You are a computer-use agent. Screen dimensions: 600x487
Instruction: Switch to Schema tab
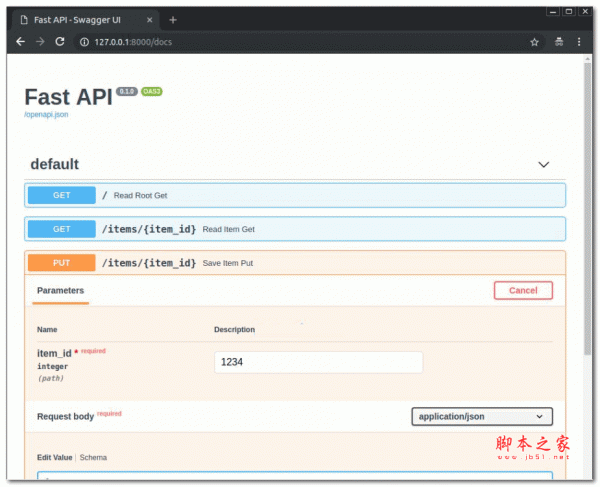coord(93,458)
